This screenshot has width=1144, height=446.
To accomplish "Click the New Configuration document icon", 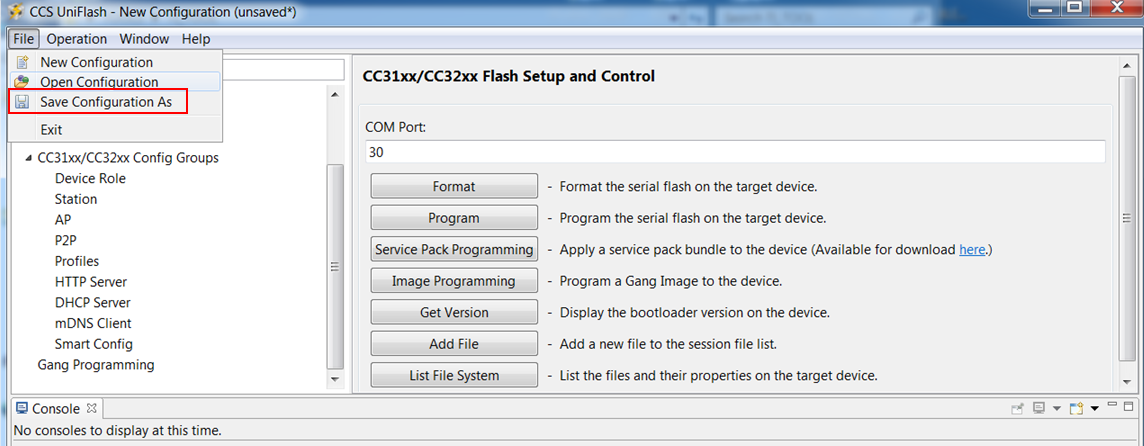I will (x=22, y=62).
